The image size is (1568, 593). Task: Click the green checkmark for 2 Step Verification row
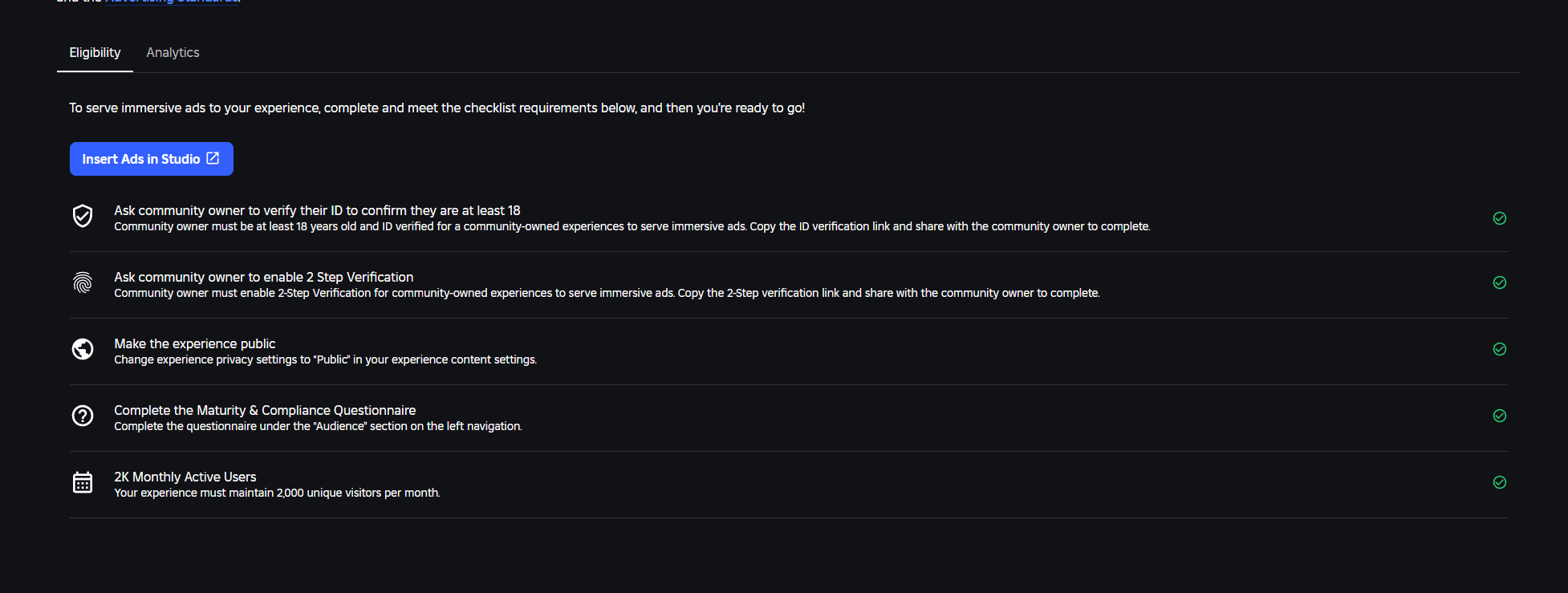(x=1499, y=282)
